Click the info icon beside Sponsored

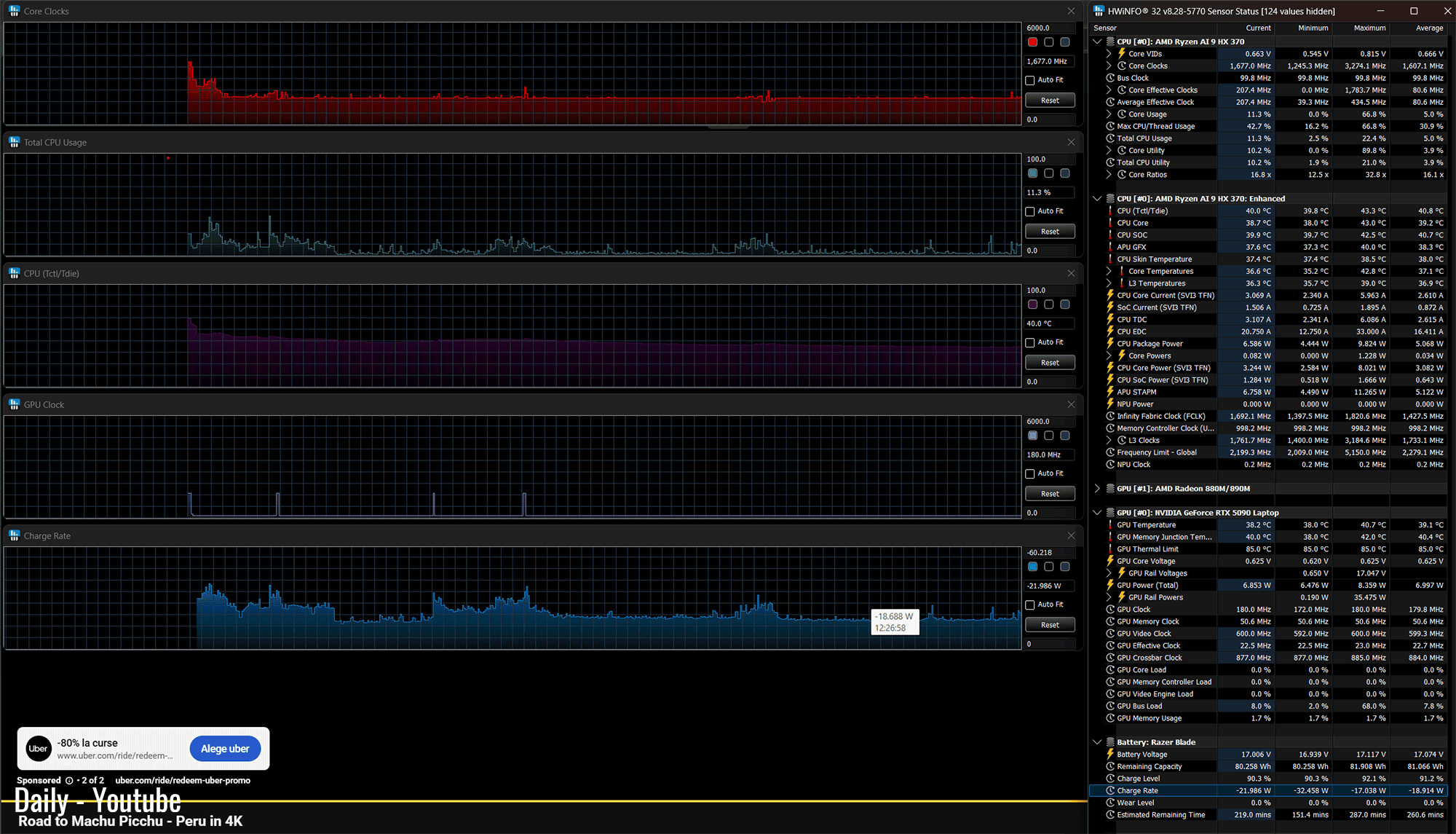click(69, 781)
